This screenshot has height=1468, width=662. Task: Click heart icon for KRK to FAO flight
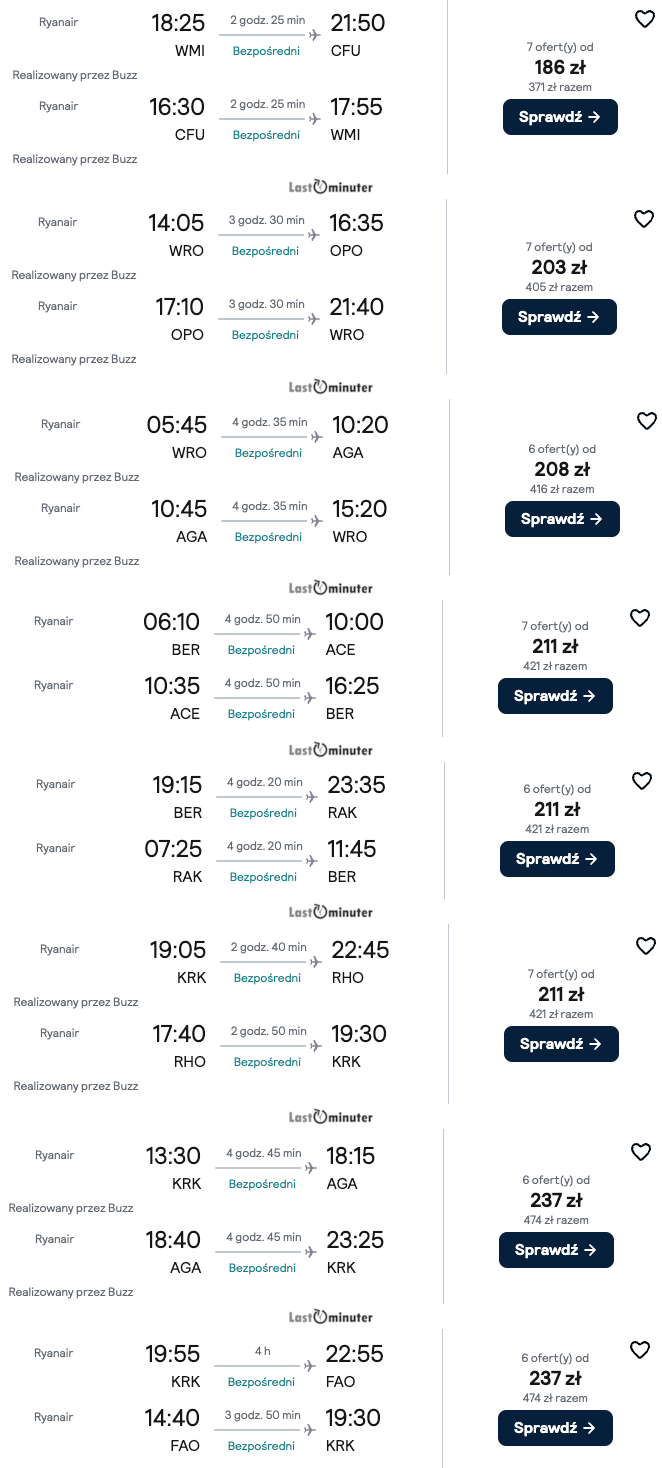pyautogui.click(x=640, y=1350)
